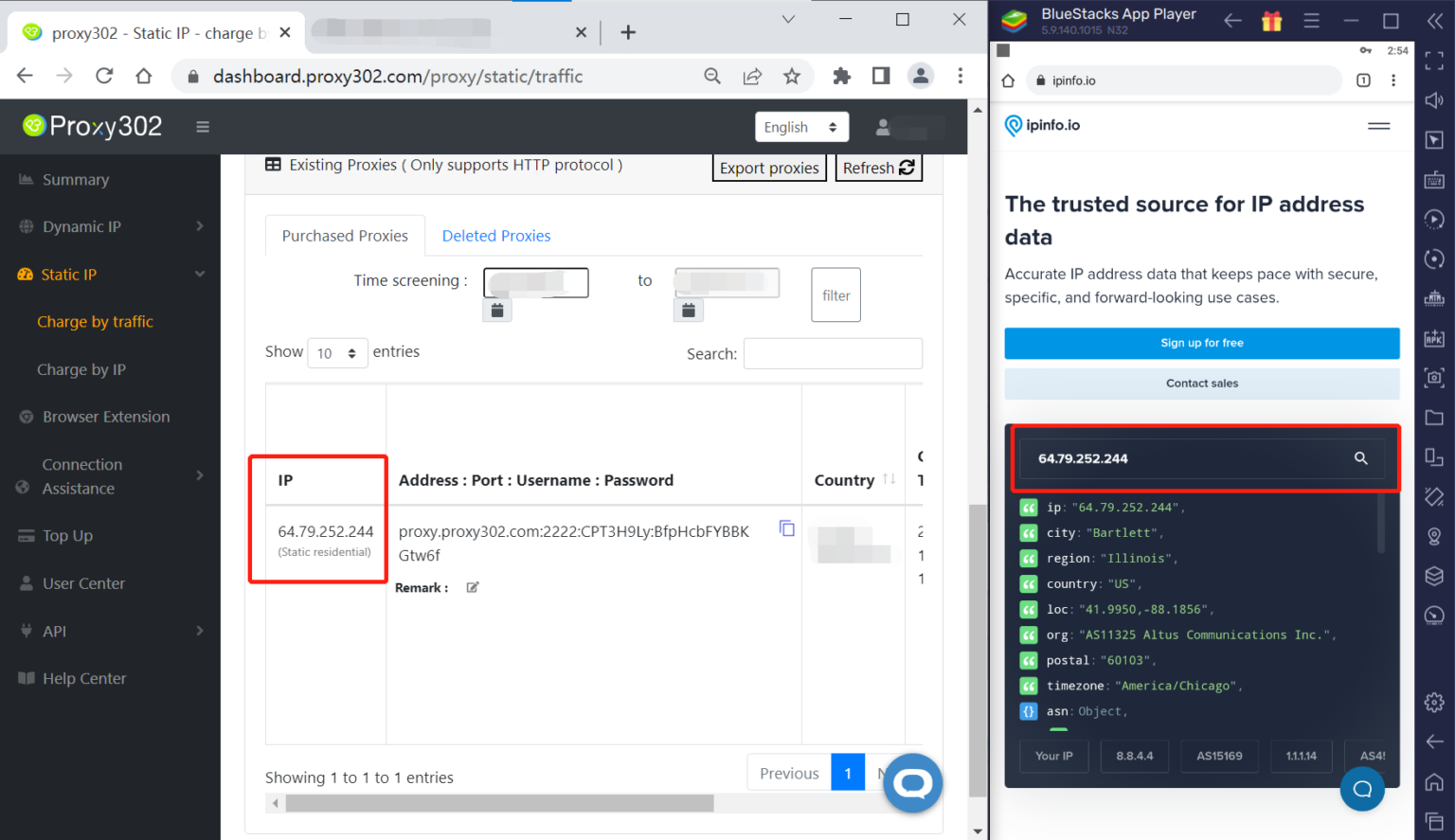The width and height of the screenshot is (1455, 840).
Task: Open the ipinfo.io hamburger menu
Action: pos(1378,126)
